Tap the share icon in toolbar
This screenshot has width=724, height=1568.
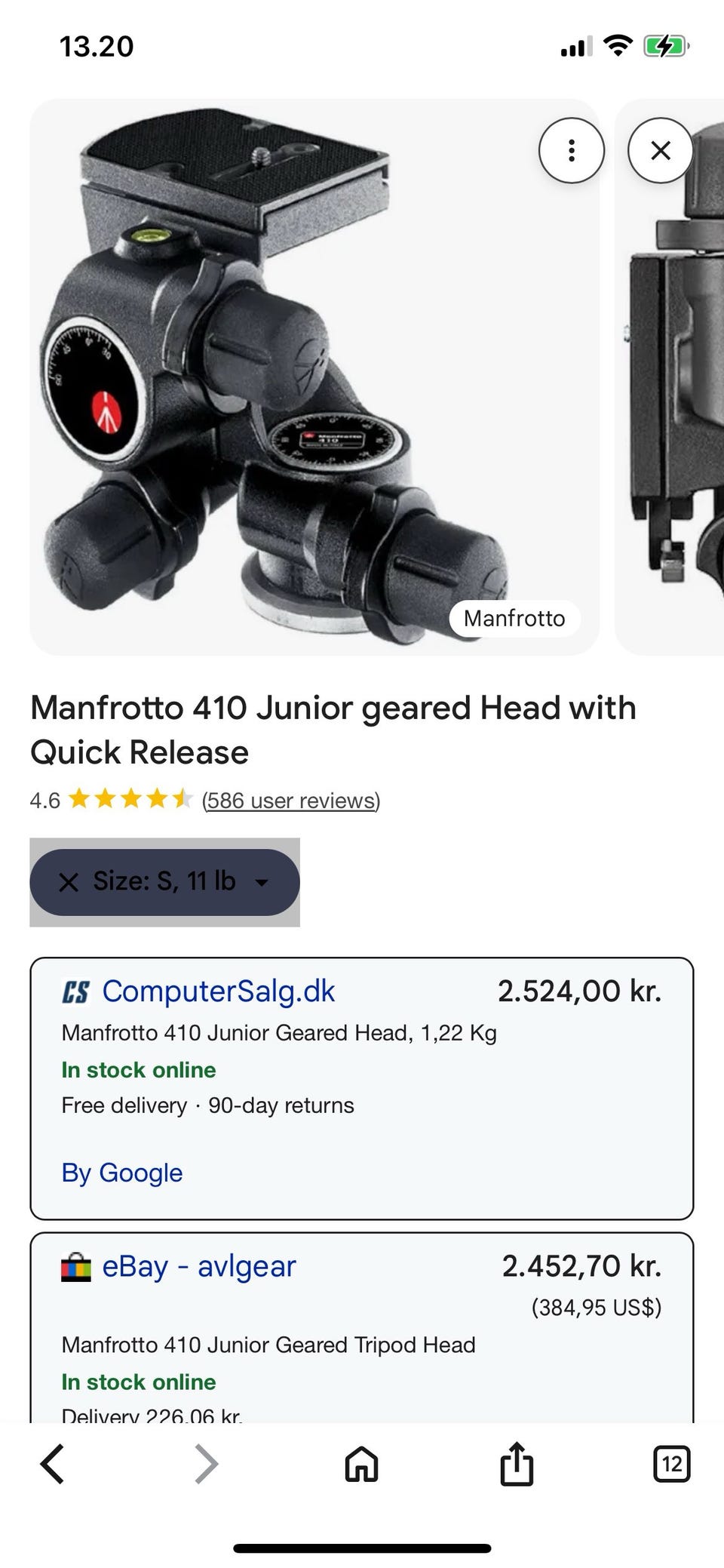click(x=517, y=1465)
